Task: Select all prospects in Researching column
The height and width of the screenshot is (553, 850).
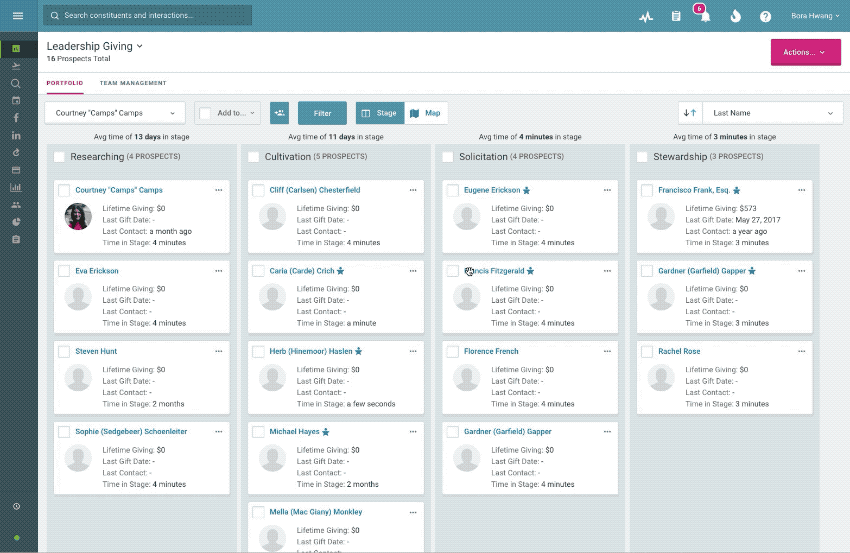Action: click(59, 157)
